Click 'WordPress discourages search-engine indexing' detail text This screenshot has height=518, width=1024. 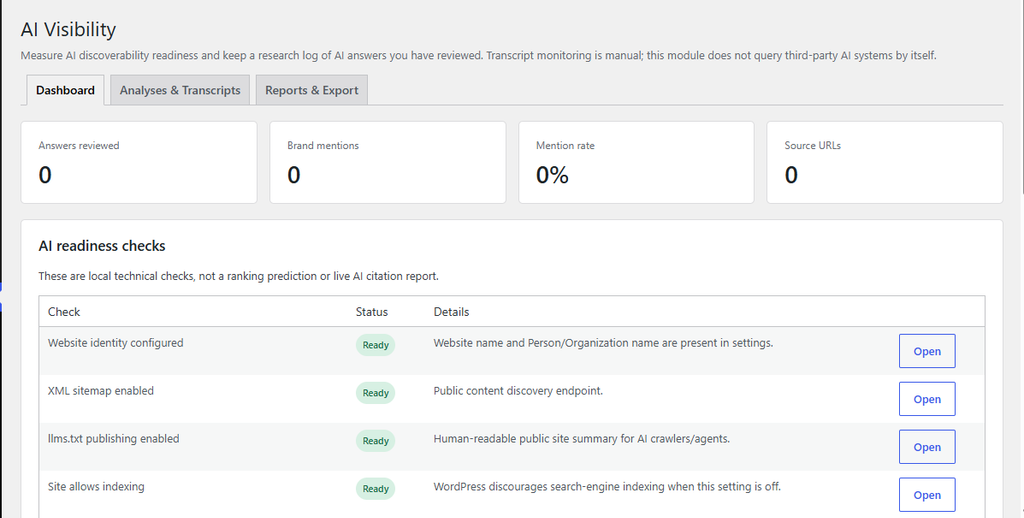[607, 487]
